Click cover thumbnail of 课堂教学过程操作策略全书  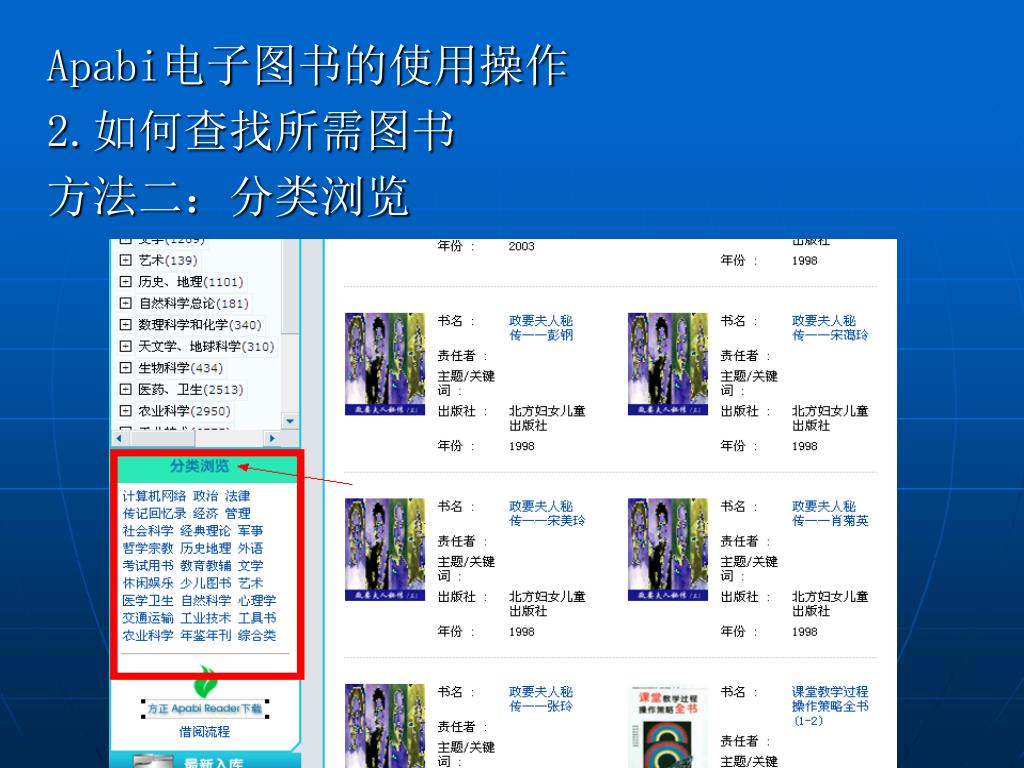pos(667,727)
